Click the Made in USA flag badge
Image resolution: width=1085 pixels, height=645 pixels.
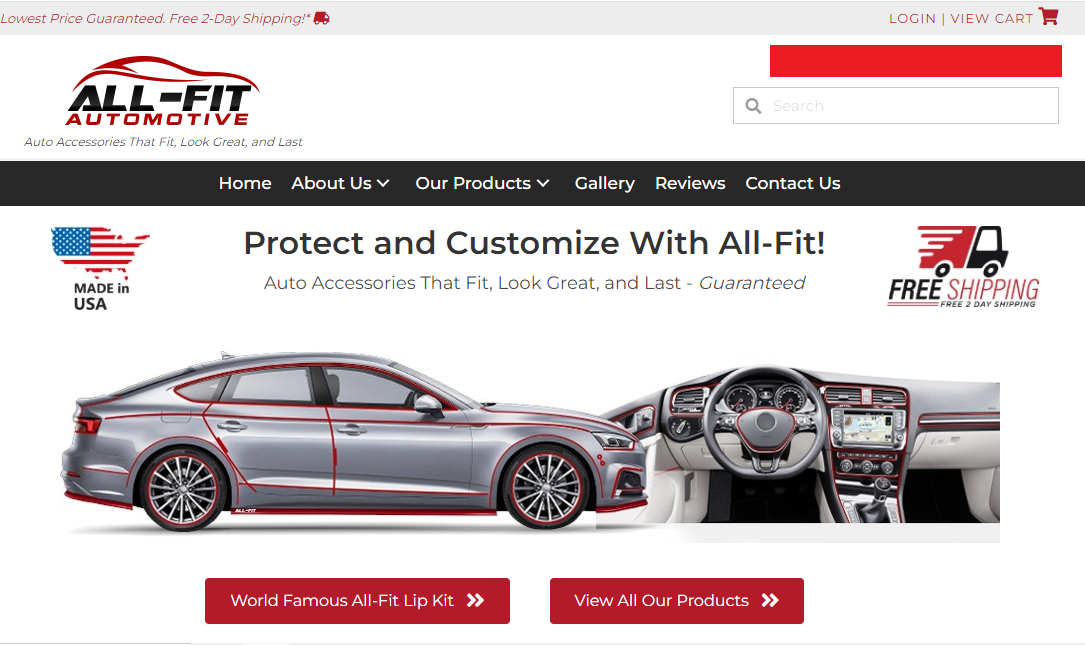(100, 269)
